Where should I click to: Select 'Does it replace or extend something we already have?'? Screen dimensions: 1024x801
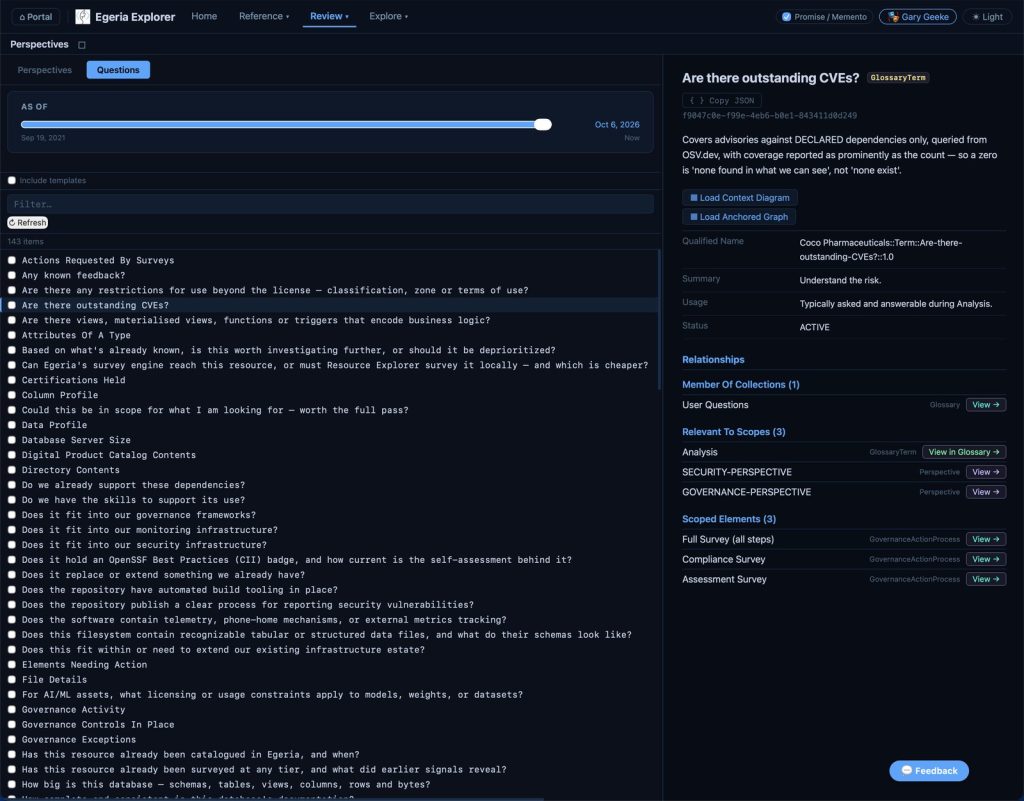[x=330, y=575]
